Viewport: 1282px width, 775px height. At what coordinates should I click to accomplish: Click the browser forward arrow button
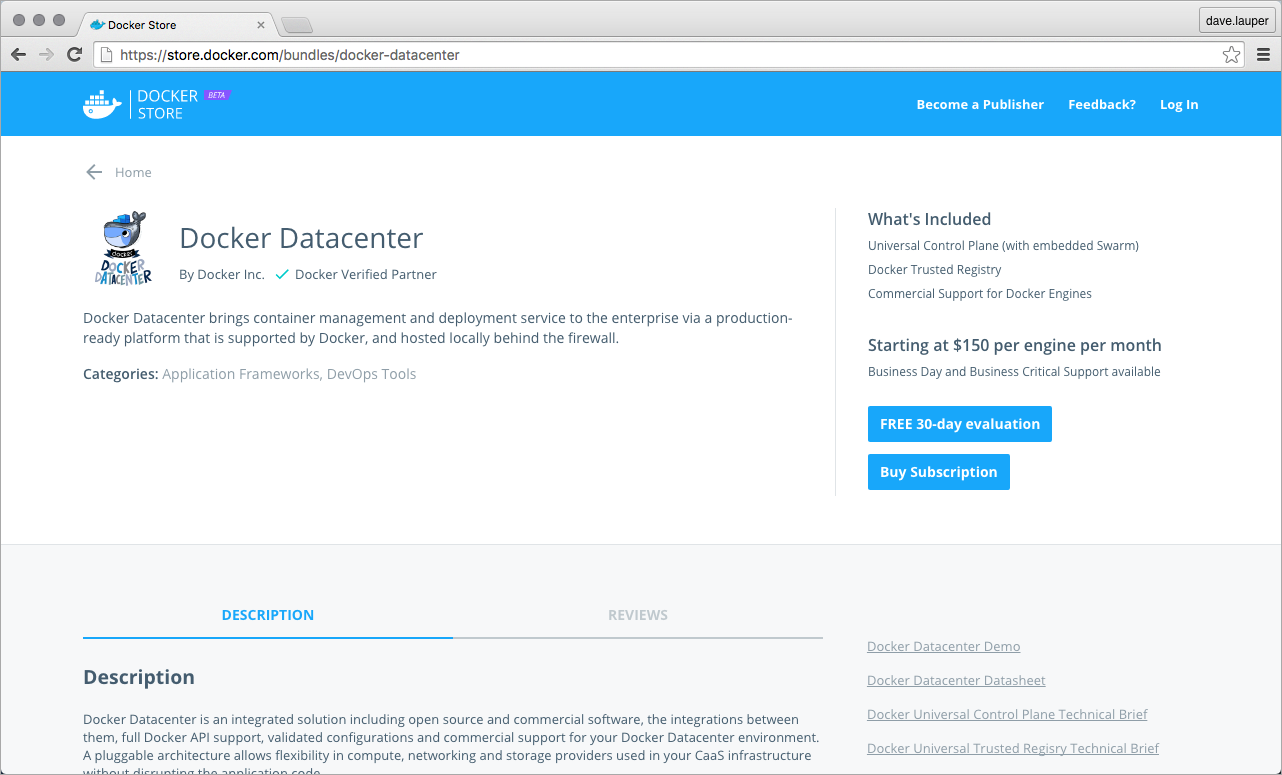pos(46,55)
